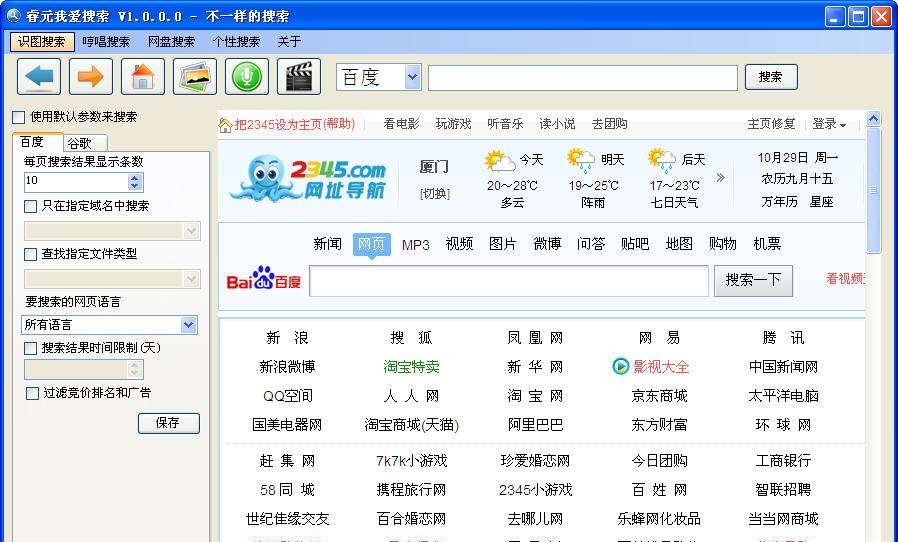Viewport: 898px width, 542px height.
Task: Open the home page house icon
Action: (x=143, y=76)
